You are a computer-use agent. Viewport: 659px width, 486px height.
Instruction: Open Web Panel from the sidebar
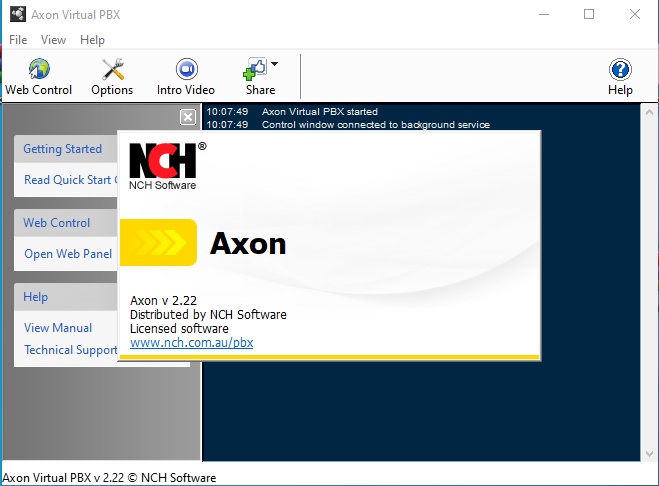point(68,254)
